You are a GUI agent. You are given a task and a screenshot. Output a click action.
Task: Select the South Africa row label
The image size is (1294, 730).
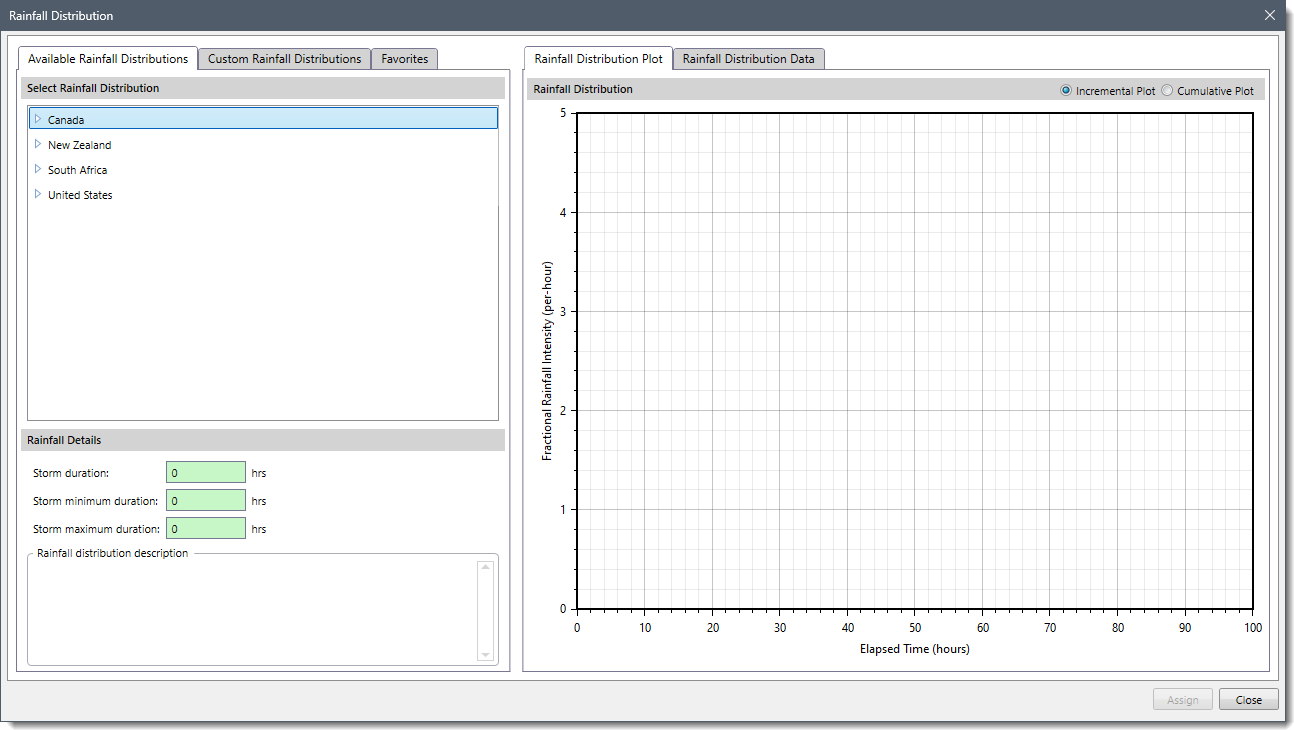78,170
